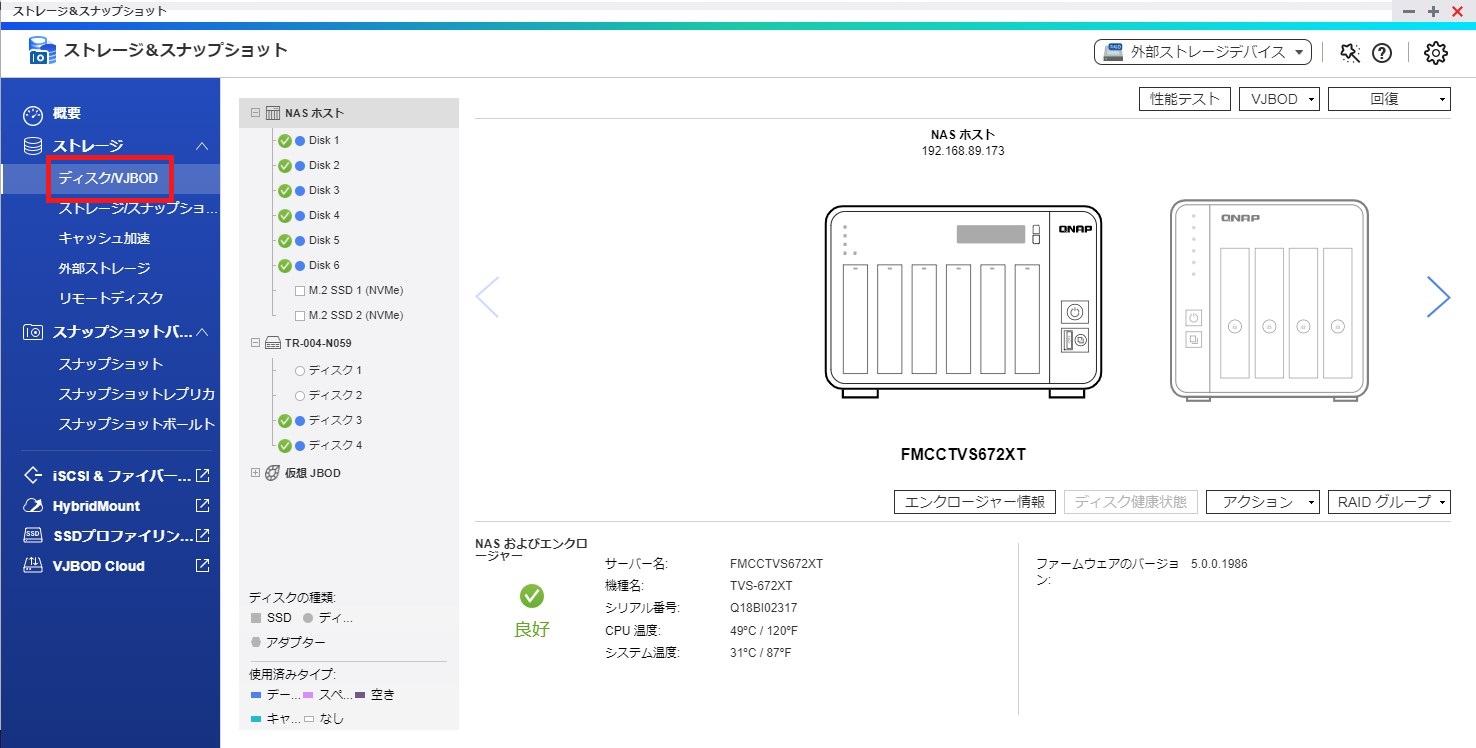
Task: Select ディスク/VJBOD in sidebar
Action: (108, 178)
